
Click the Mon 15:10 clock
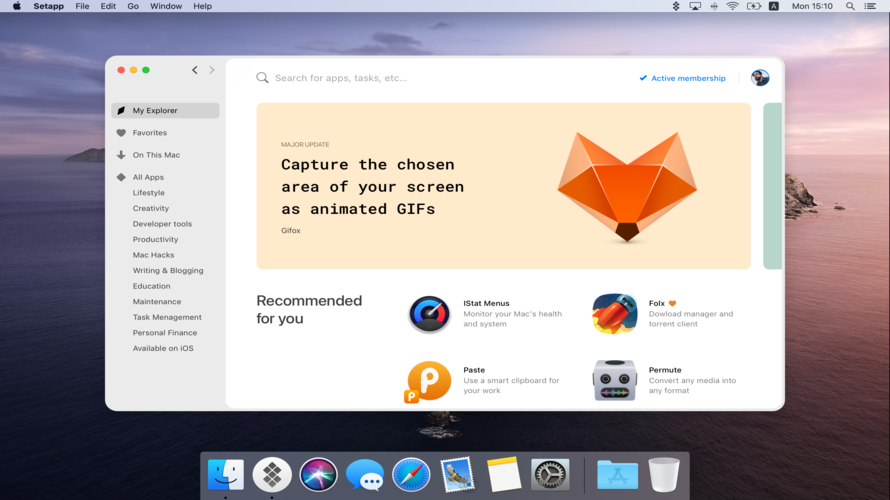click(812, 6)
